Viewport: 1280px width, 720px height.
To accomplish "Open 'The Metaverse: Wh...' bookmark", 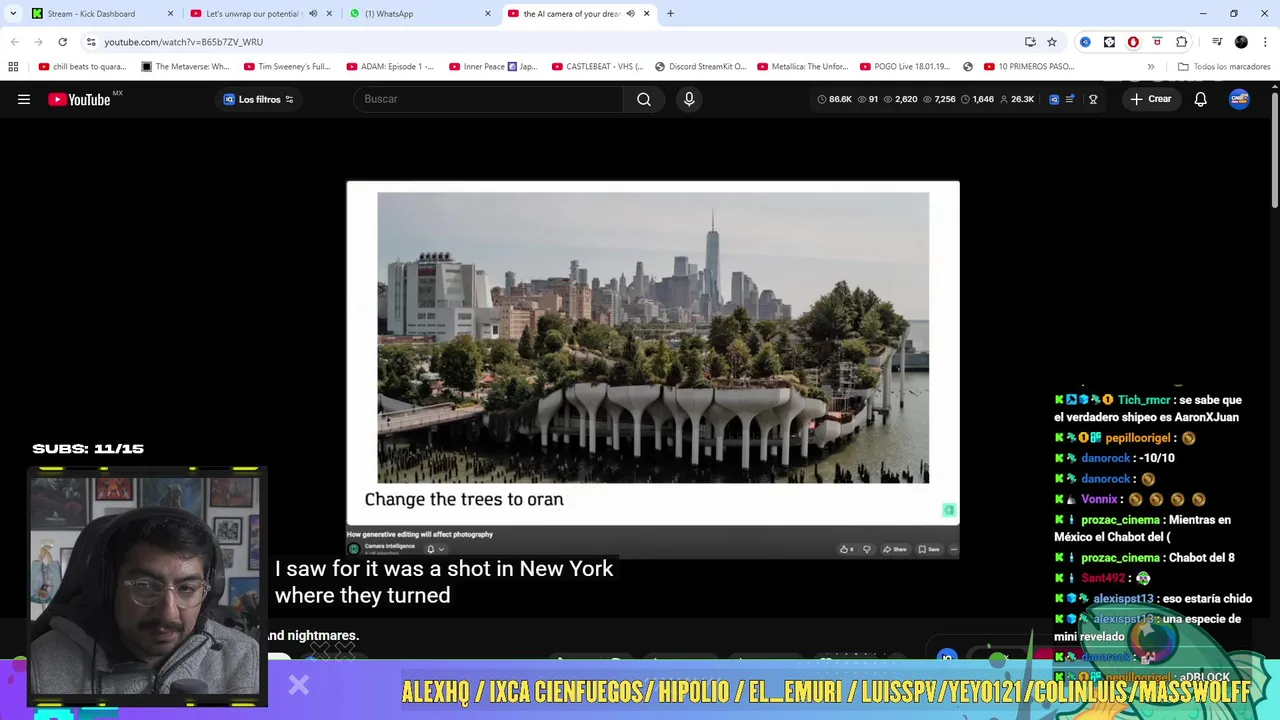I will (185, 67).
